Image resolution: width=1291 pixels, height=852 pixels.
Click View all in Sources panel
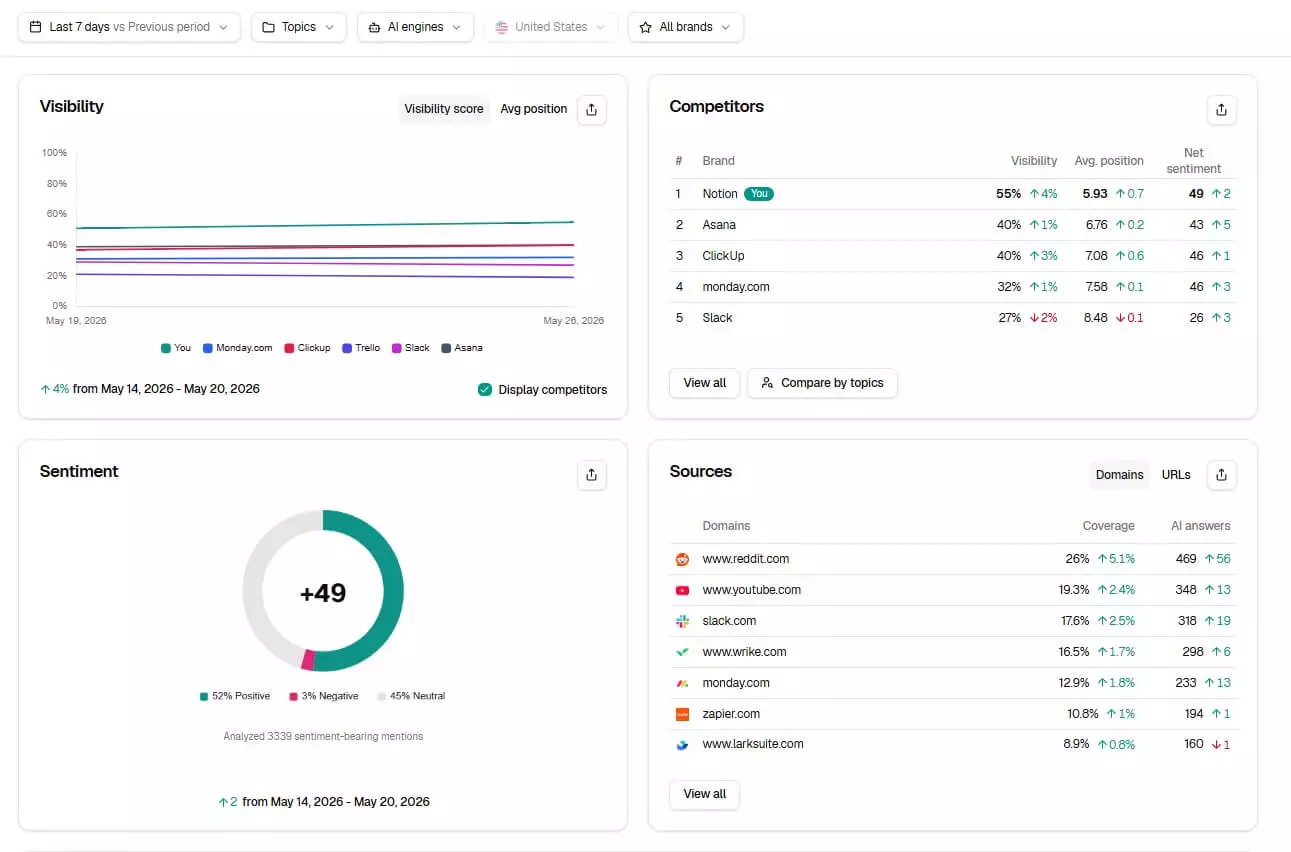tap(705, 794)
